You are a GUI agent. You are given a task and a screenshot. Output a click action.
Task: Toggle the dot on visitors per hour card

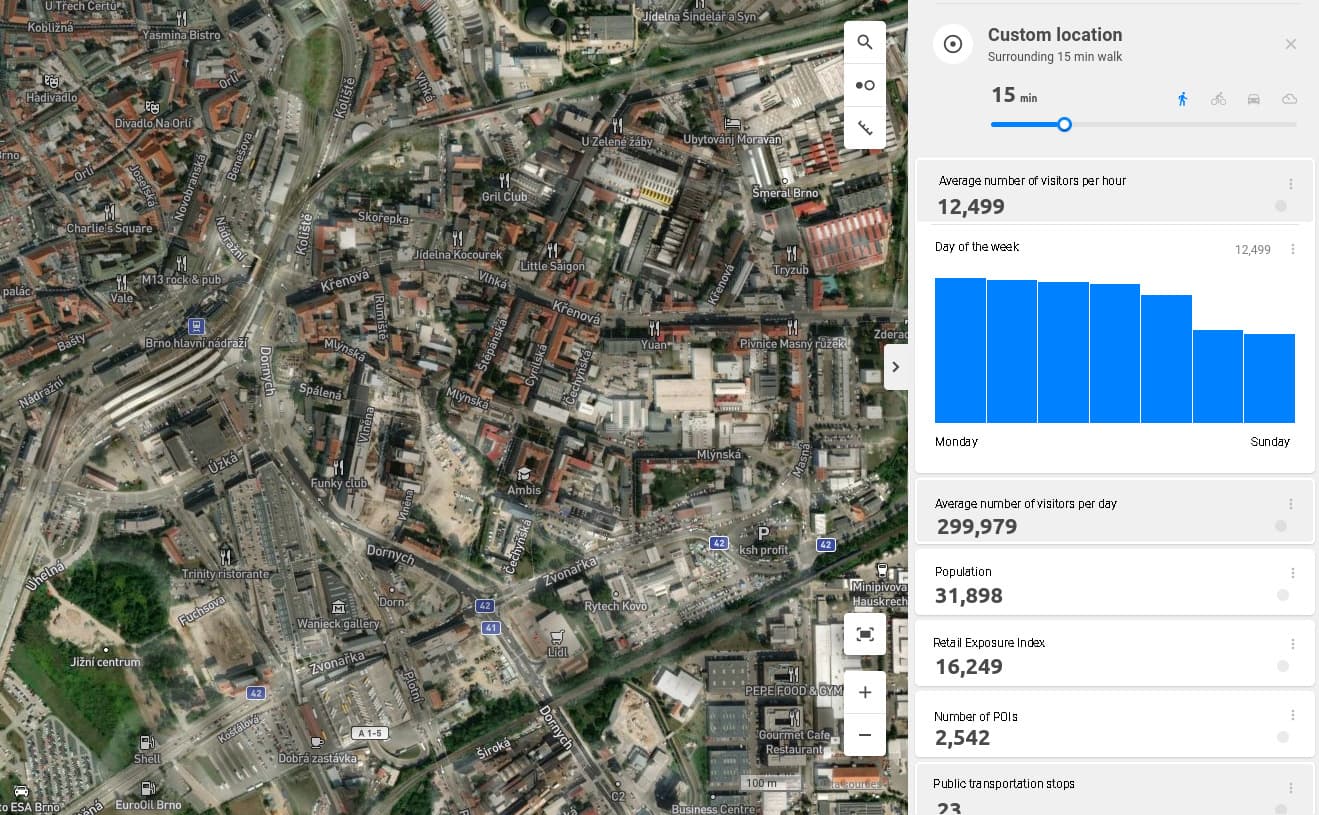(x=1281, y=206)
